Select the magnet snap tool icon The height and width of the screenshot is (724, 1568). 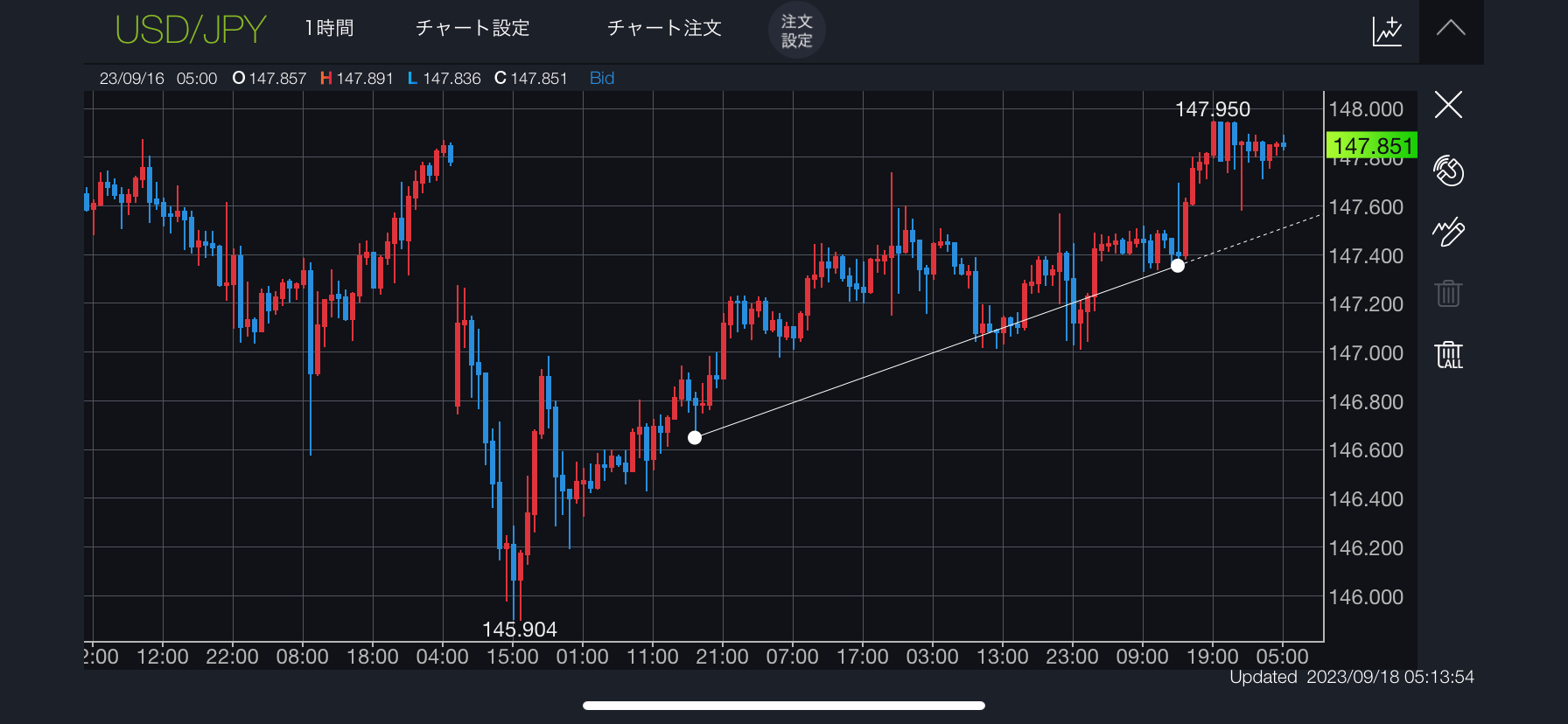coord(1448,171)
